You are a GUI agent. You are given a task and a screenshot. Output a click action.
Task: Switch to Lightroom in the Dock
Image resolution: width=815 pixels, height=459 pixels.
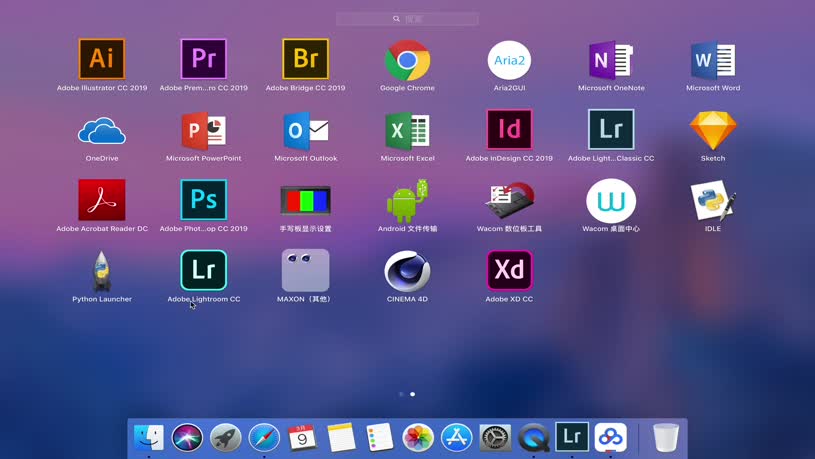(572, 437)
